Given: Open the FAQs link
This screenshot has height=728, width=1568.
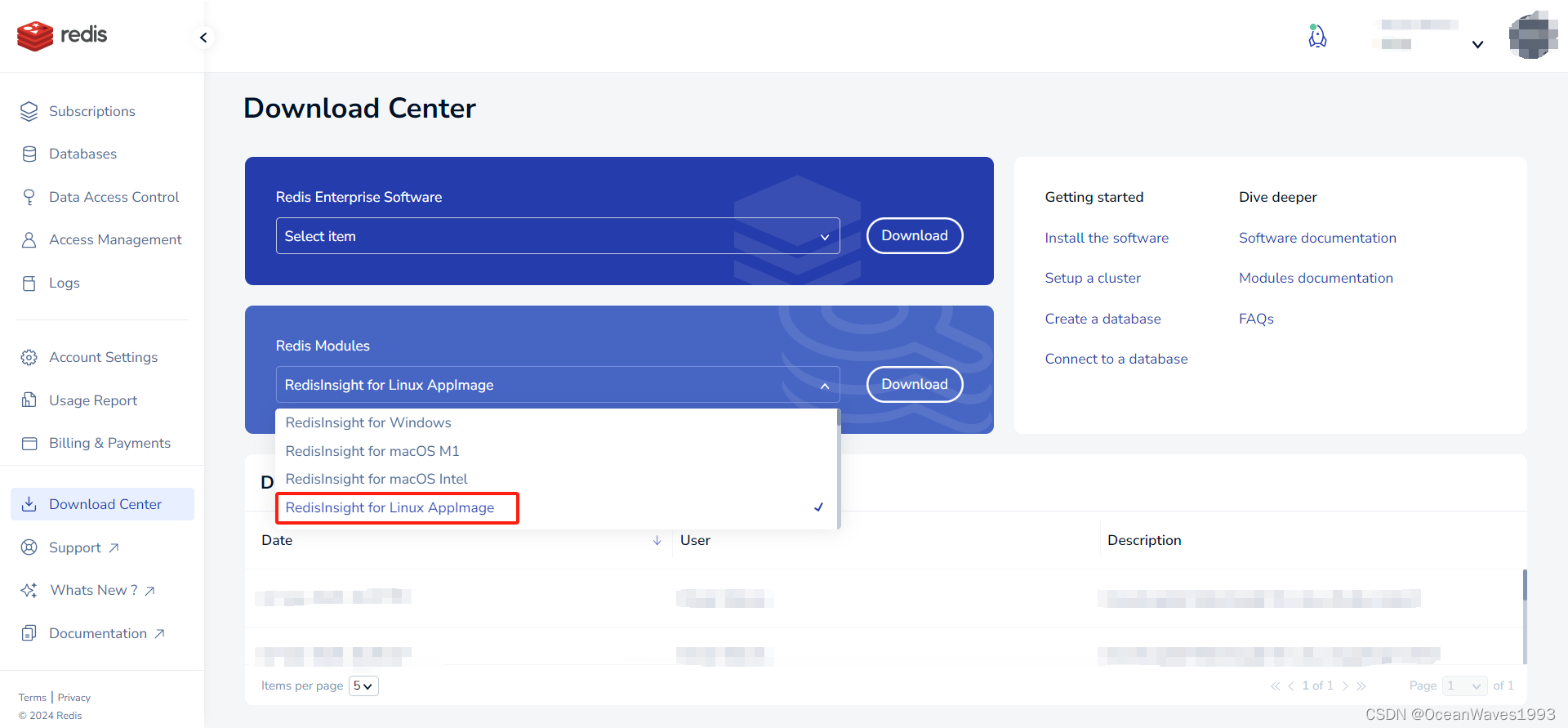Looking at the screenshot, I should (x=1256, y=319).
